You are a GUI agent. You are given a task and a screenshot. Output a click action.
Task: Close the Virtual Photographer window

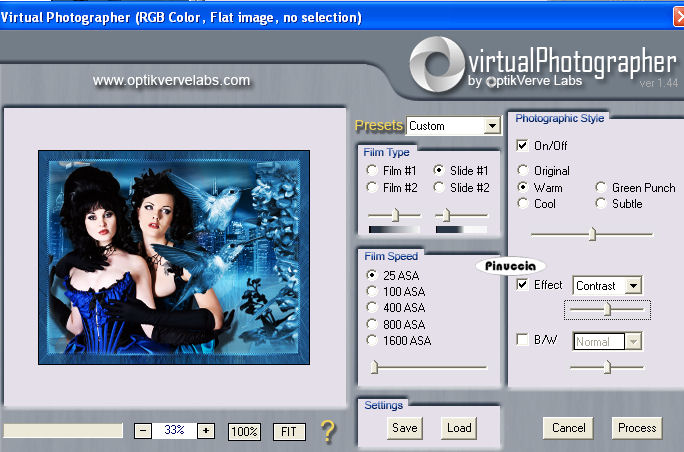679,17
